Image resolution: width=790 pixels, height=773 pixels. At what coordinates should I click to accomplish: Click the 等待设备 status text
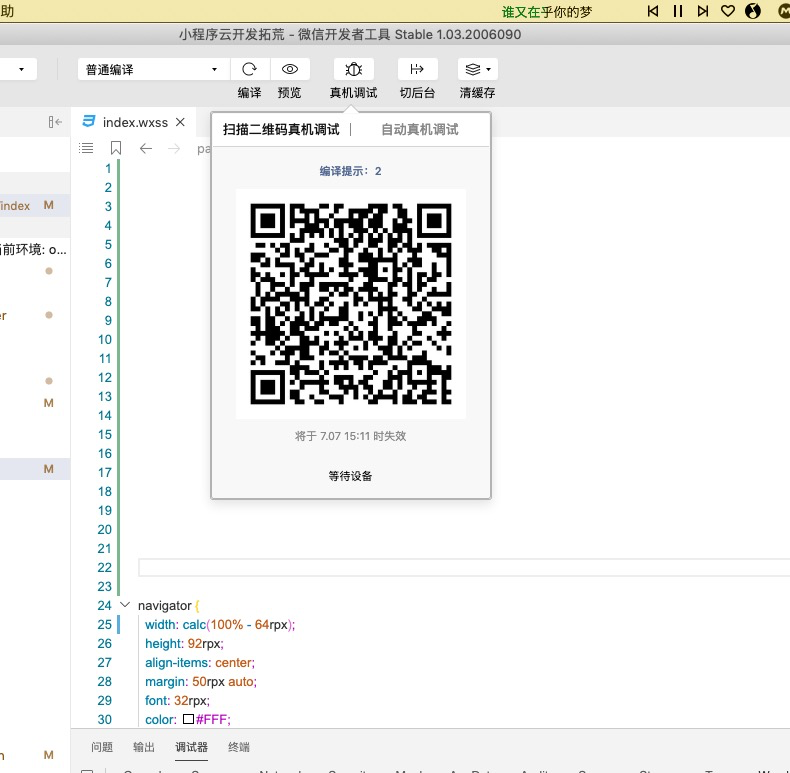click(351, 476)
